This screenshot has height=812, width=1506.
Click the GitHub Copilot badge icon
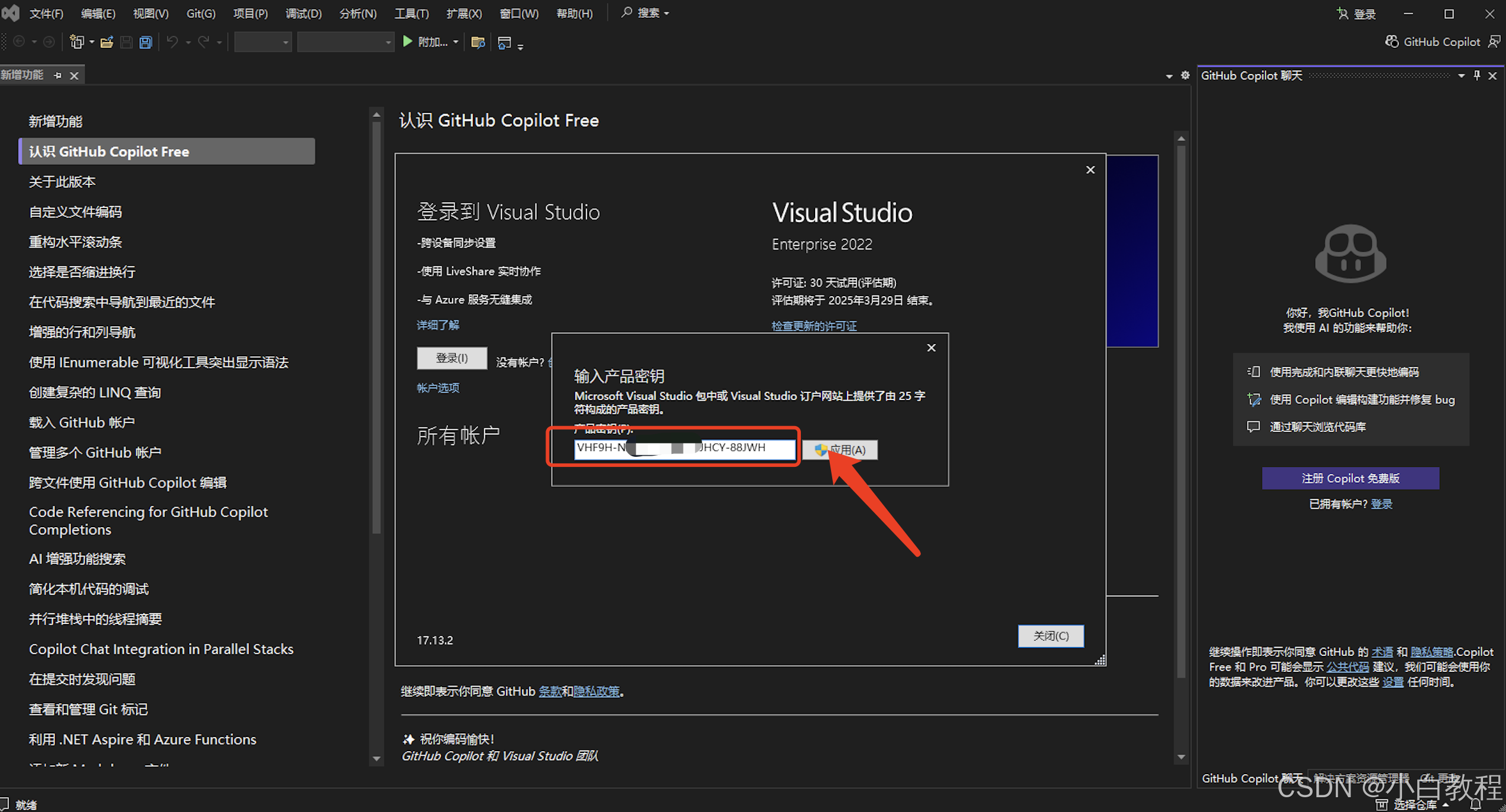[x=1392, y=41]
